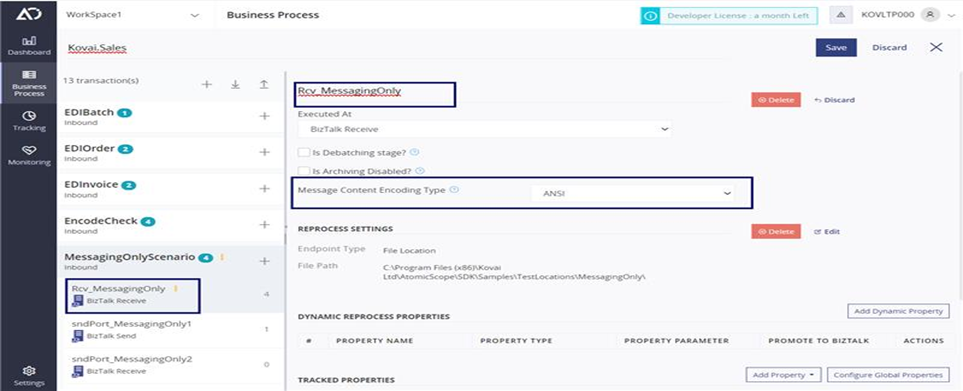Viewport: 963px width, 391px height.
Task: Click the add transaction plus icon
Action: click(x=206, y=84)
